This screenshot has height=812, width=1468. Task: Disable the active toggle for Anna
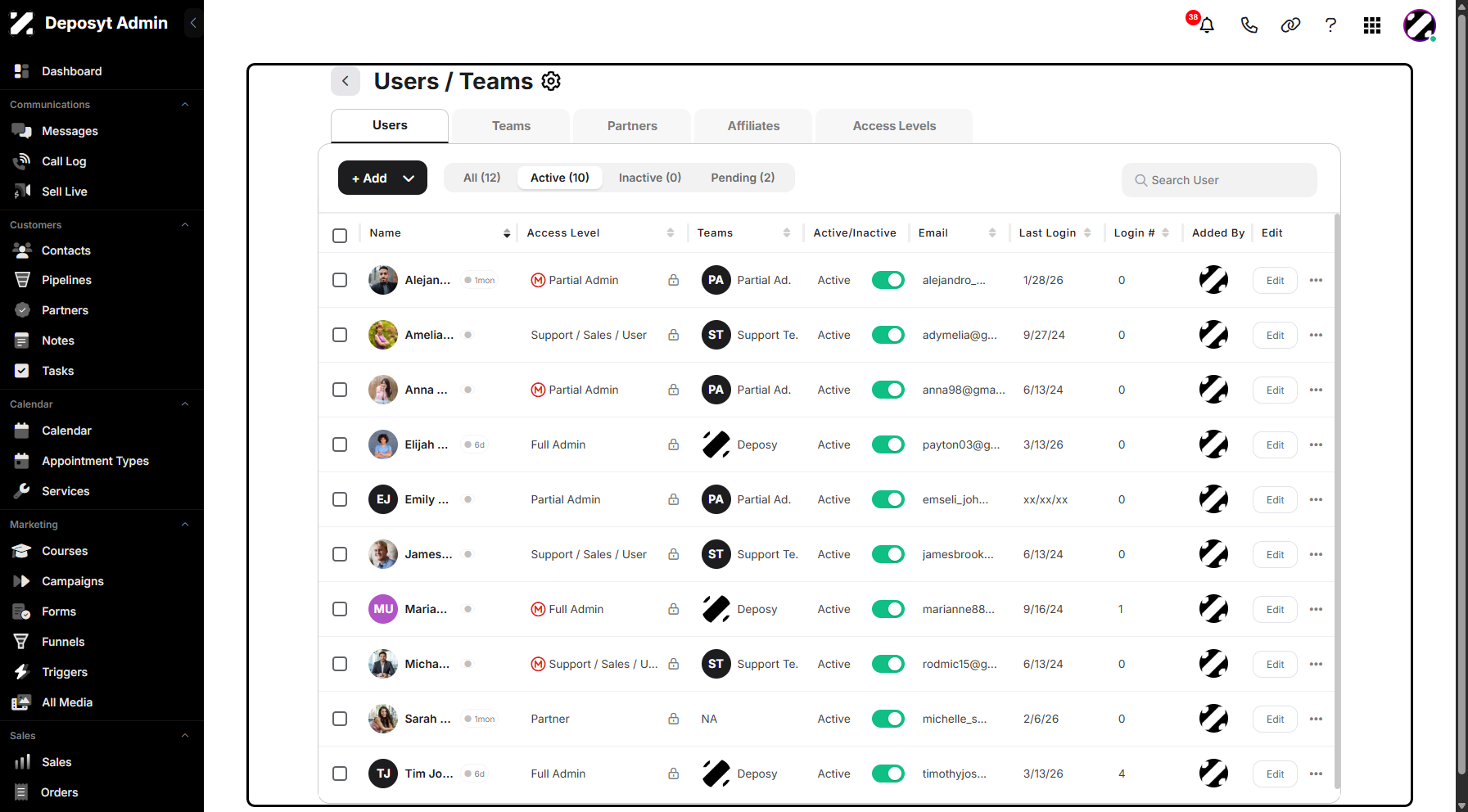pos(888,390)
